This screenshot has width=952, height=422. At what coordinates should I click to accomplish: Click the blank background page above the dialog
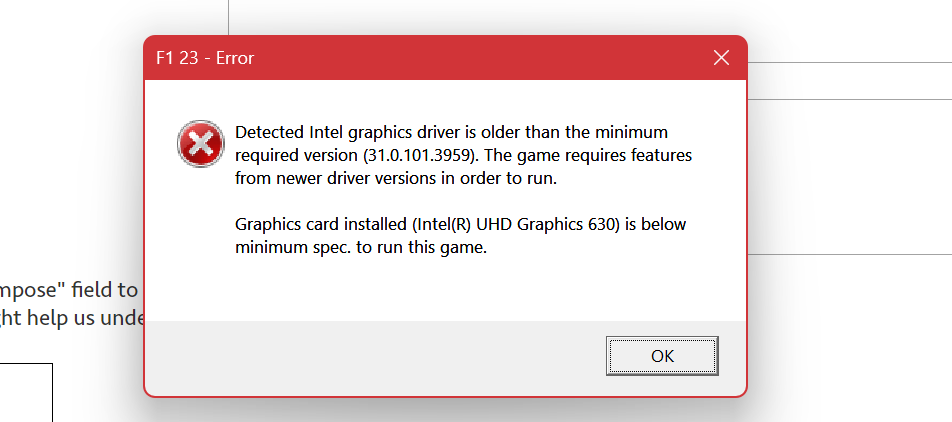point(486,16)
